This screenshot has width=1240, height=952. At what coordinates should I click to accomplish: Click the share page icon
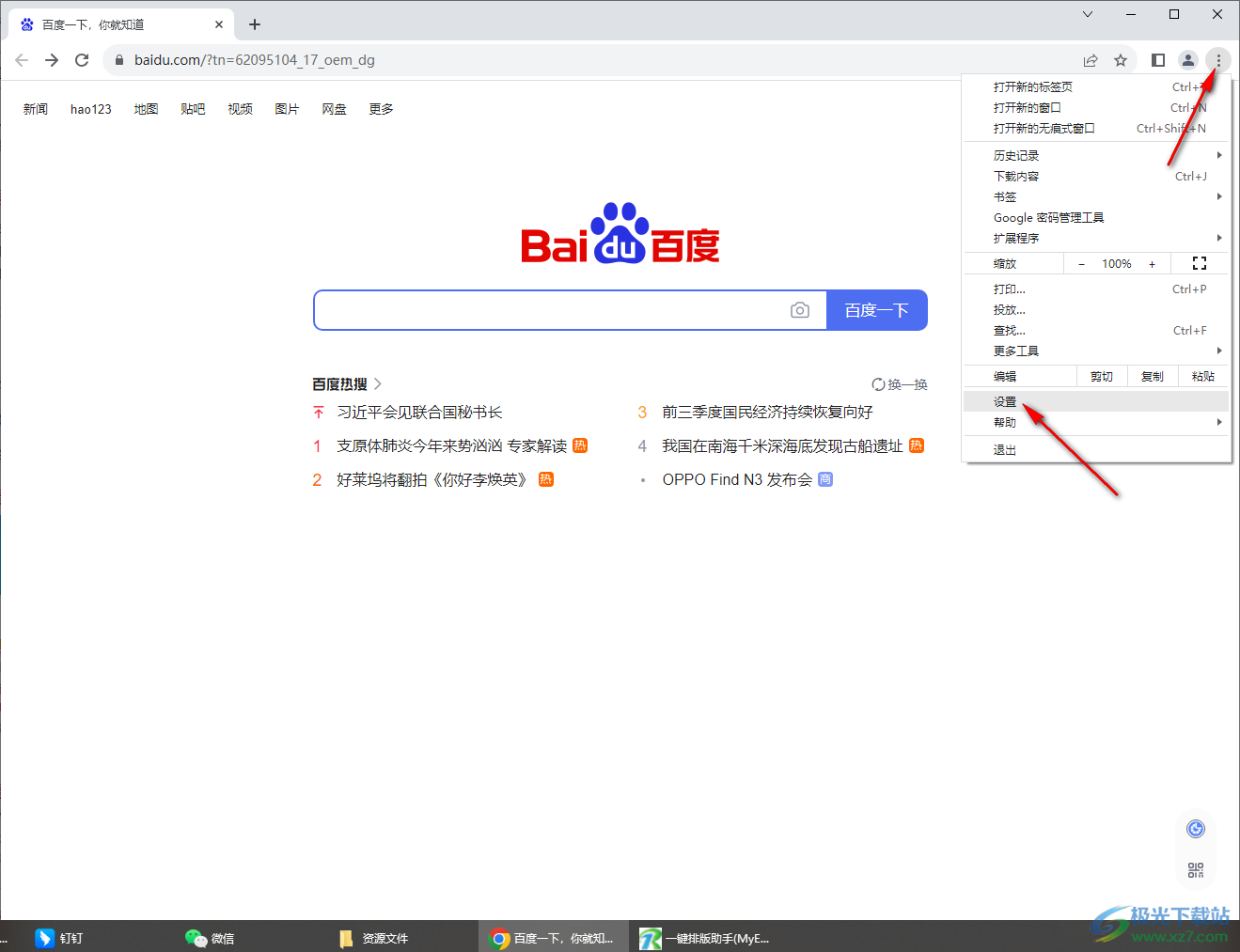1091,60
